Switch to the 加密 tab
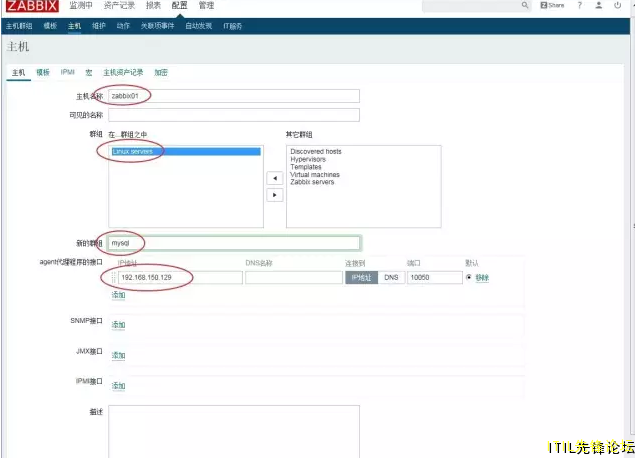This screenshot has width=635, height=458. 161,72
